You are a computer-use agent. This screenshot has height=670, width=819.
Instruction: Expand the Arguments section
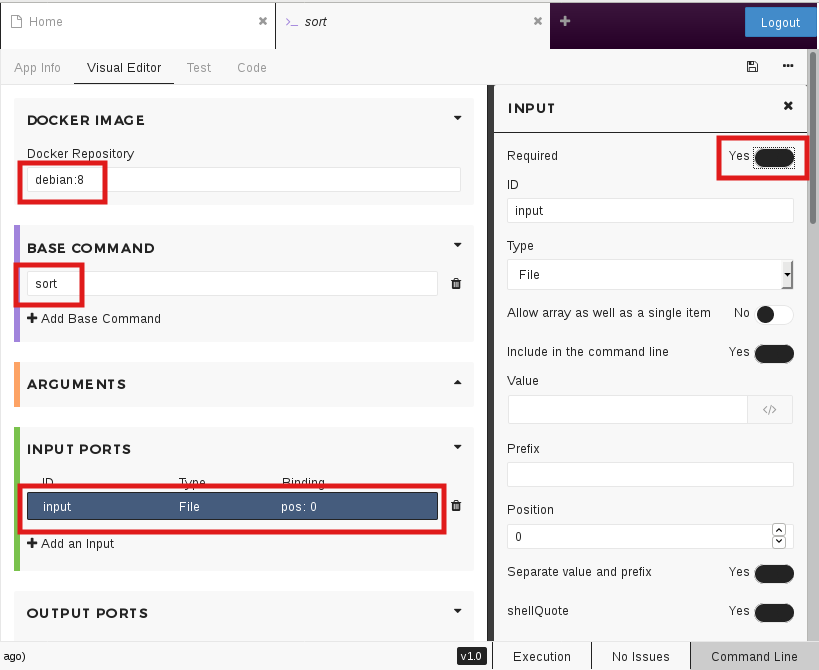pyautogui.click(x=458, y=383)
